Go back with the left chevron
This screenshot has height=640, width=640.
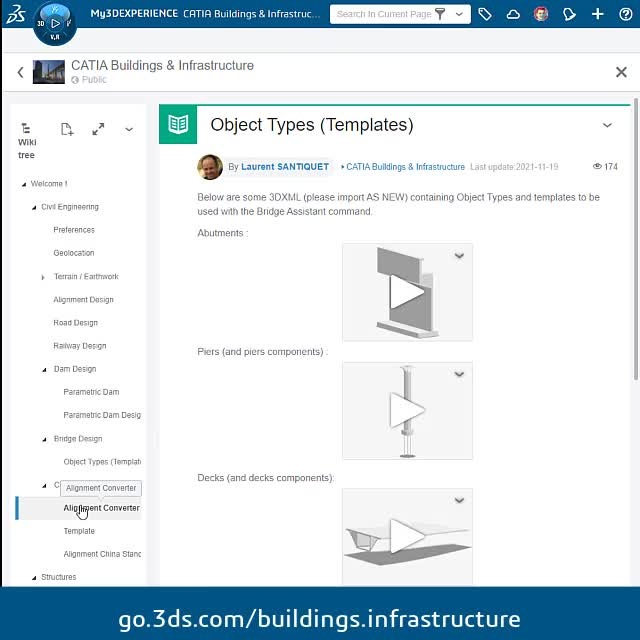(x=20, y=72)
